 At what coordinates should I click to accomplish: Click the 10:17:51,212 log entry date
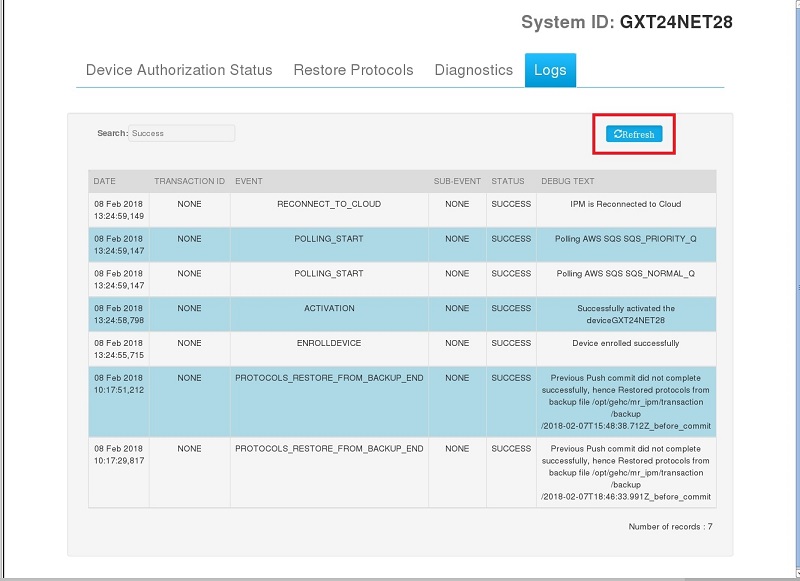pos(119,390)
